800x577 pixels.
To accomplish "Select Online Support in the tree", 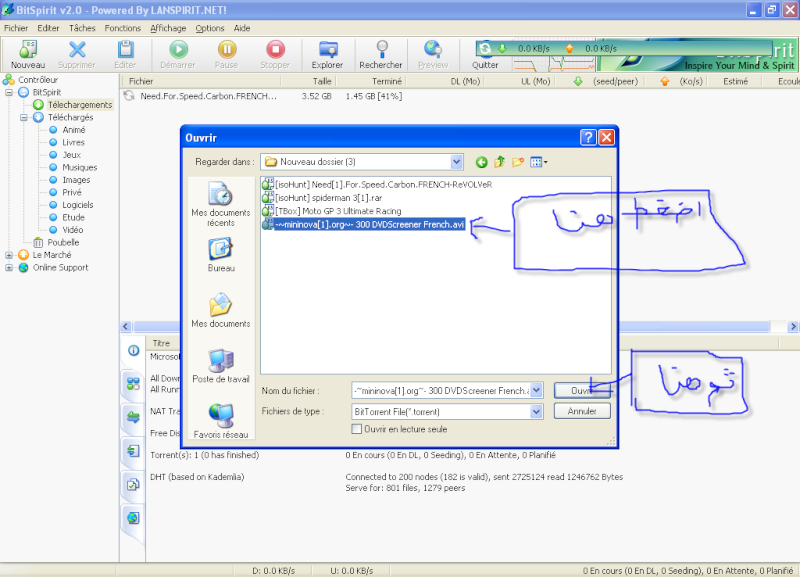I will point(60,267).
